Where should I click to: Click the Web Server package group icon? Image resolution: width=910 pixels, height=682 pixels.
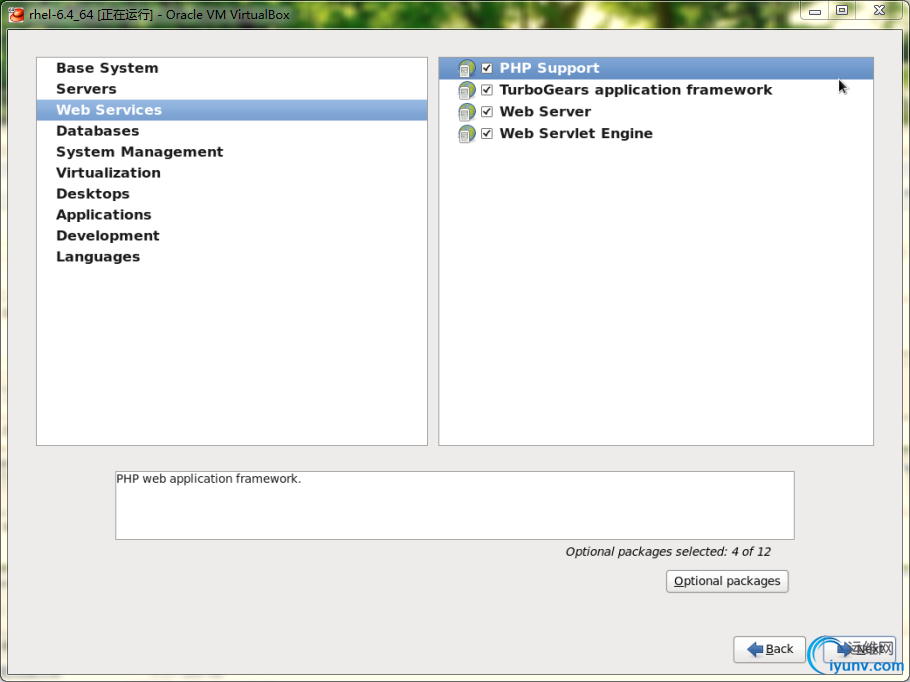point(467,112)
